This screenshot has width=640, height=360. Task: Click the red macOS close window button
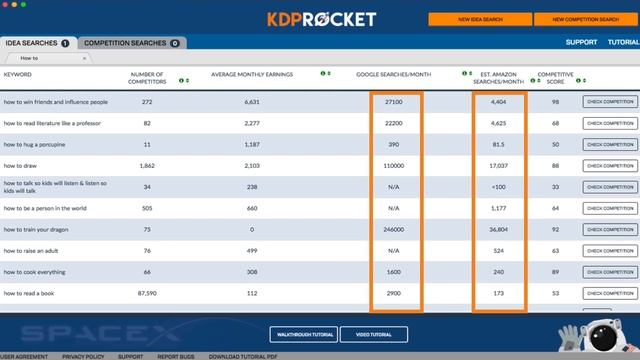click(x=4, y=4)
